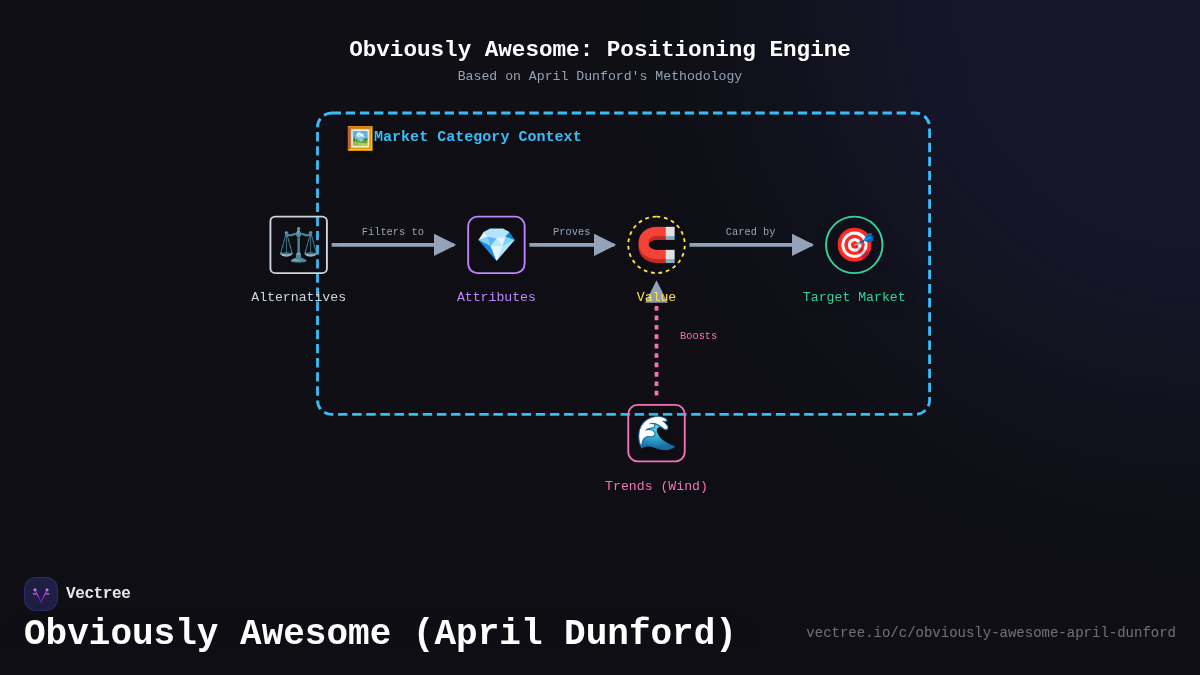Select the Trends (Wind) wave icon
The height and width of the screenshot is (675, 1200).
(x=656, y=433)
